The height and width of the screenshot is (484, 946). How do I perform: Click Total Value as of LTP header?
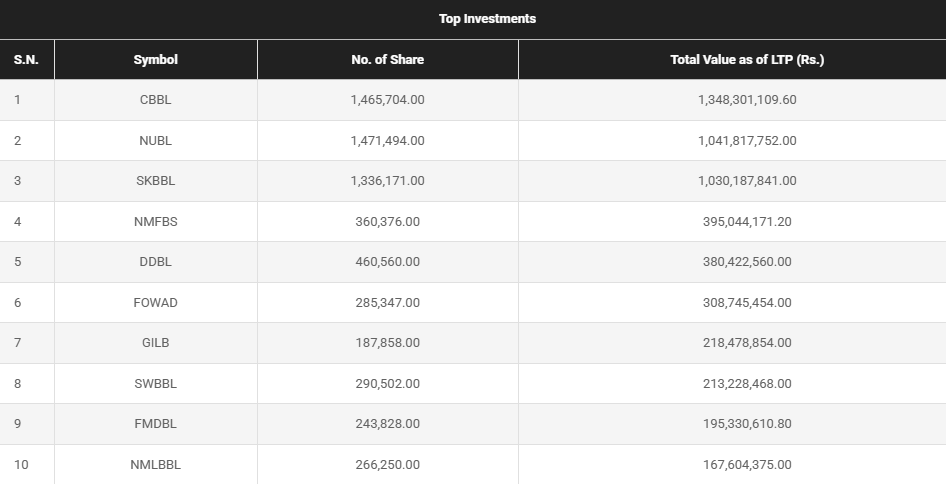746,60
